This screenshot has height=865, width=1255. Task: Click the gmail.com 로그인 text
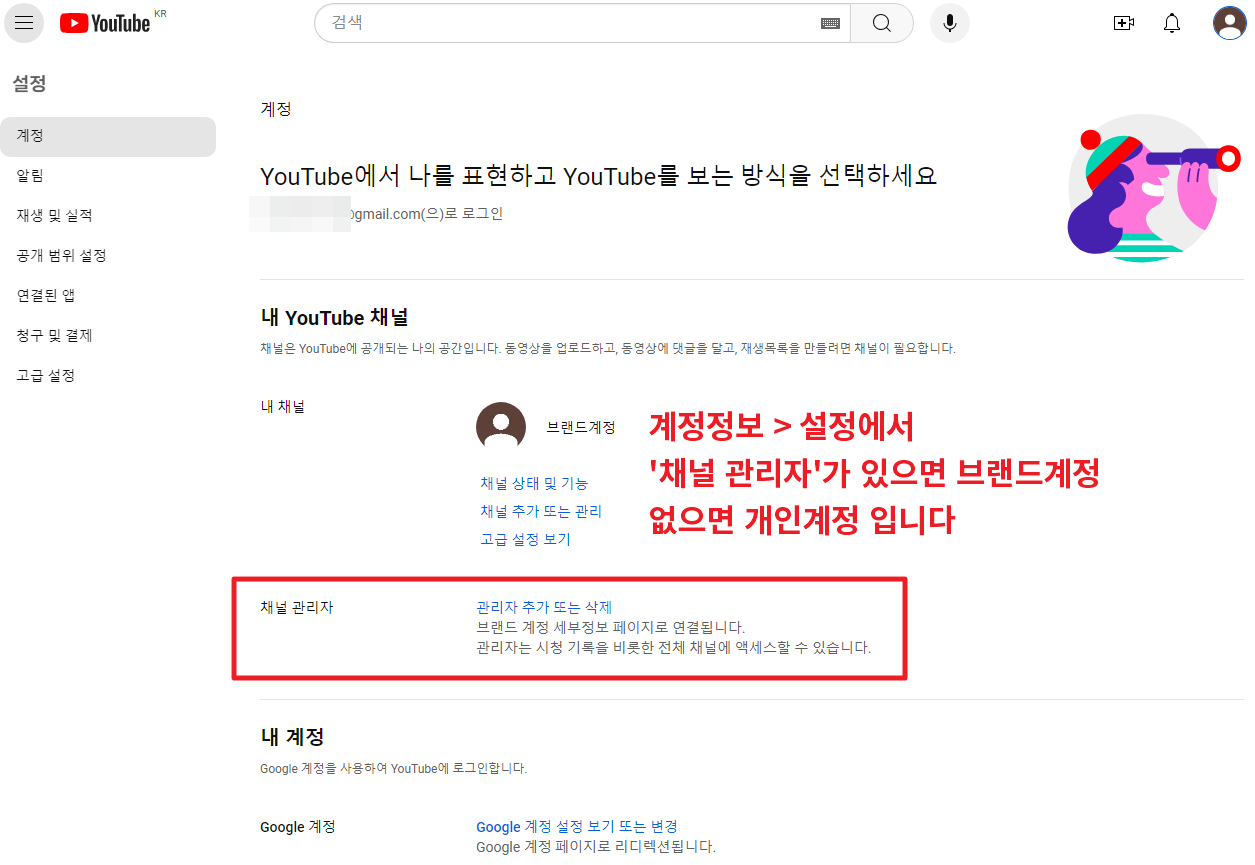pos(425,214)
